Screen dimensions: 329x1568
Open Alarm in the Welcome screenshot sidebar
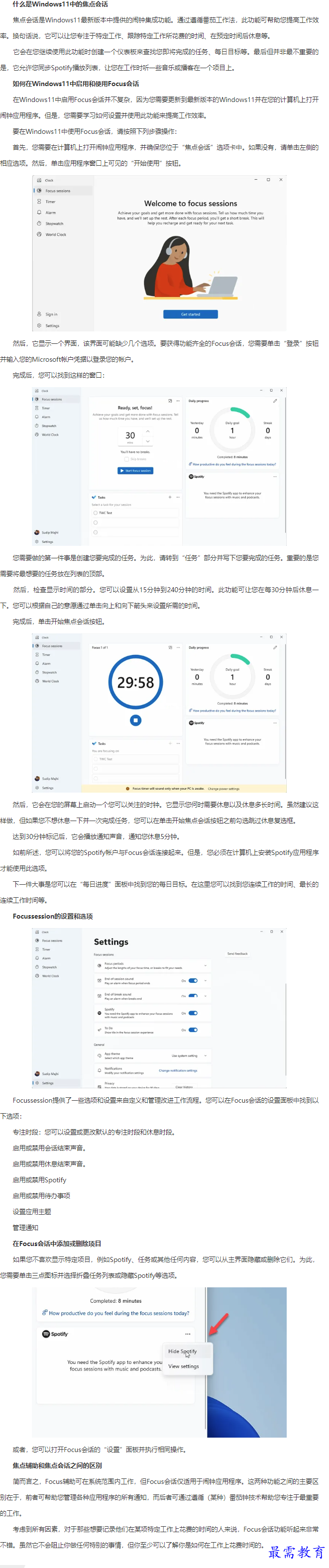[63, 212]
